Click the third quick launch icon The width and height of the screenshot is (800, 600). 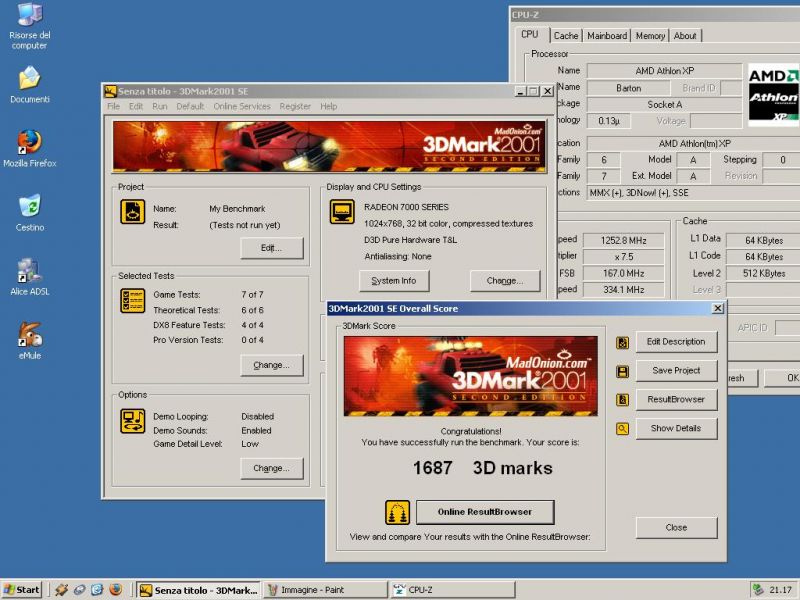97,590
